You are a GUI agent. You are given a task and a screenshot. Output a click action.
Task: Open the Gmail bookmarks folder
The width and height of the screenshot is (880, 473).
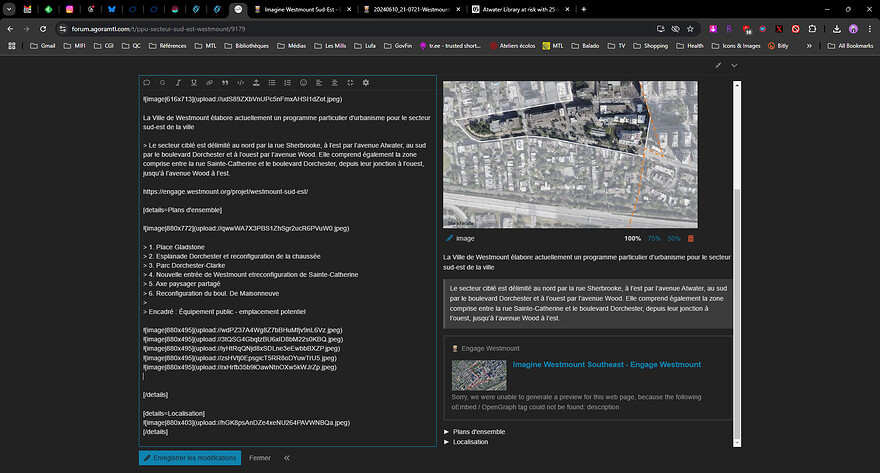(x=42, y=46)
